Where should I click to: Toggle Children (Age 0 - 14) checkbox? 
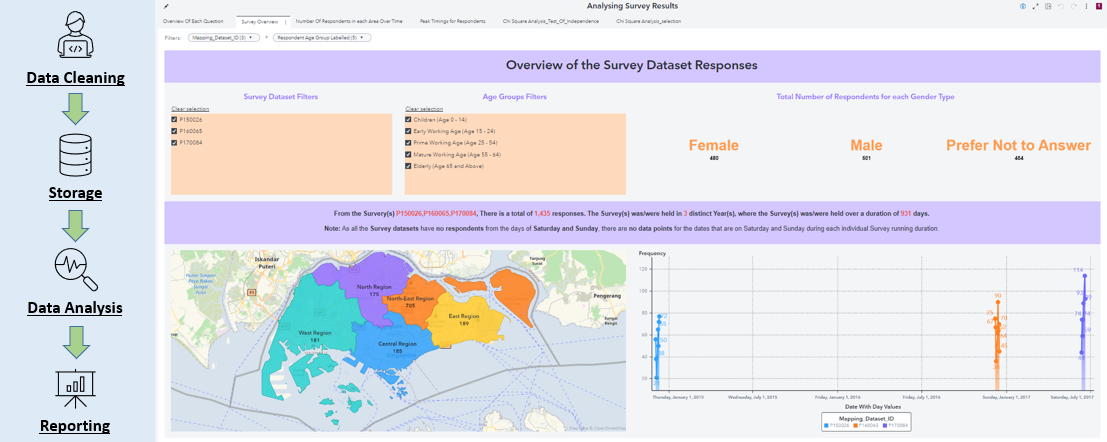click(x=408, y=120)
